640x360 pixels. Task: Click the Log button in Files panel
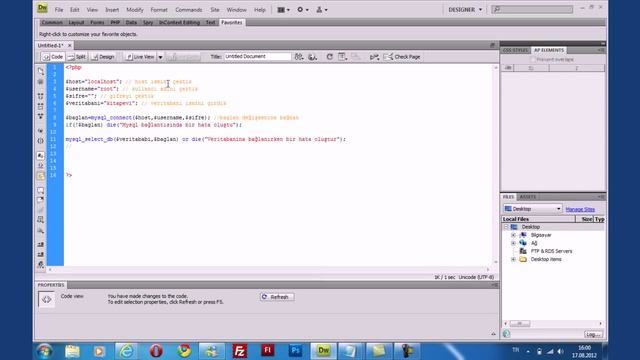[x=593, y=334]
